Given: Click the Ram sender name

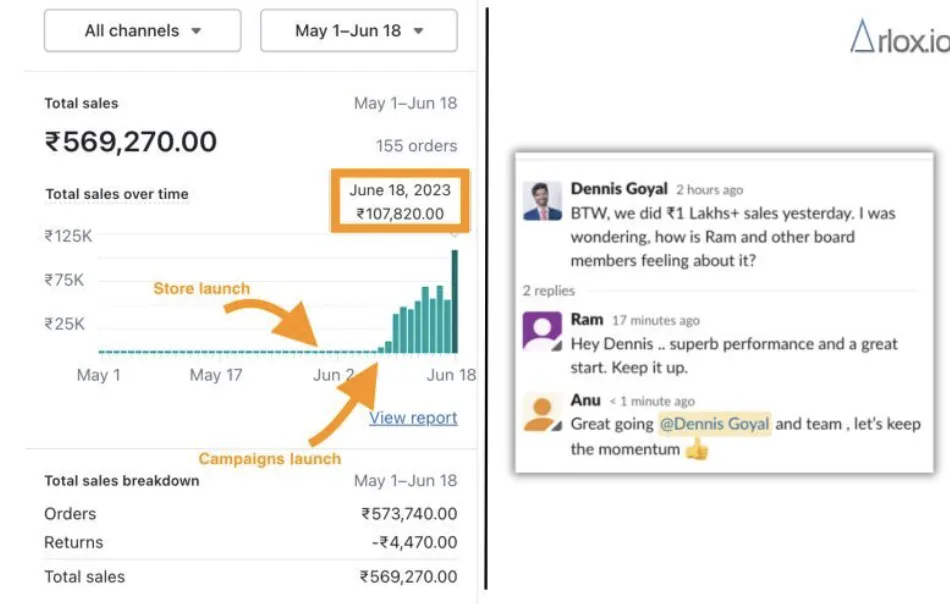Looking at the screenshot, I should [587, 320].
